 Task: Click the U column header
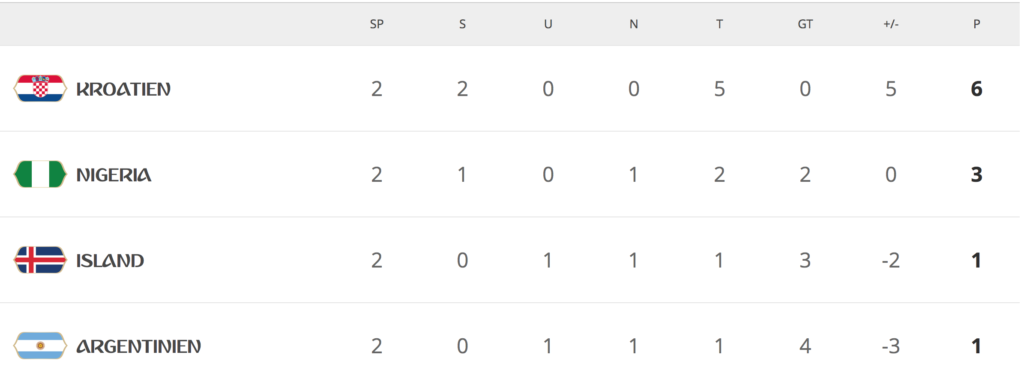(548, 25)
